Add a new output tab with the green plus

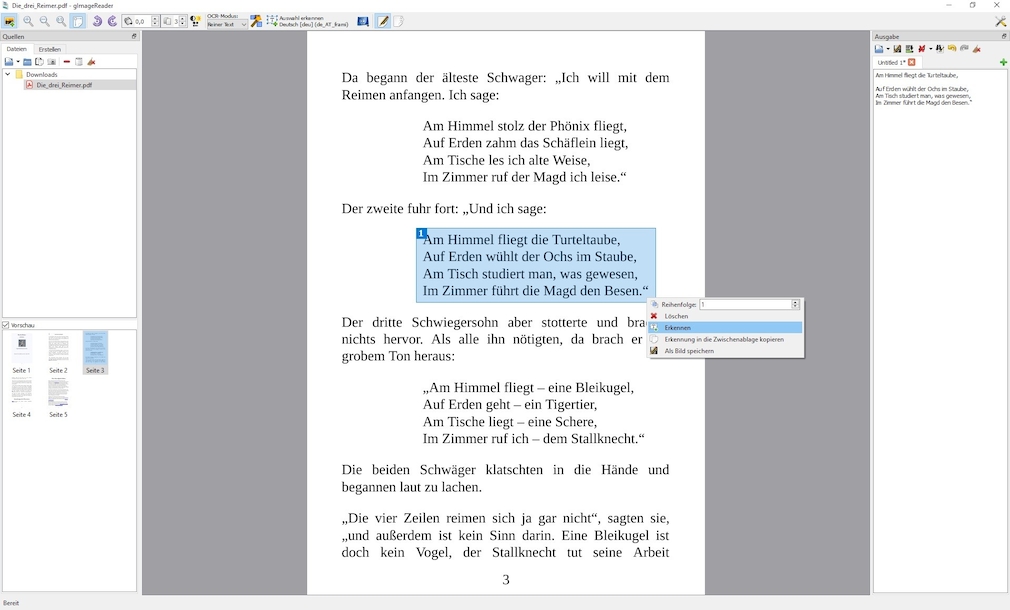(x=1002, y=62)
